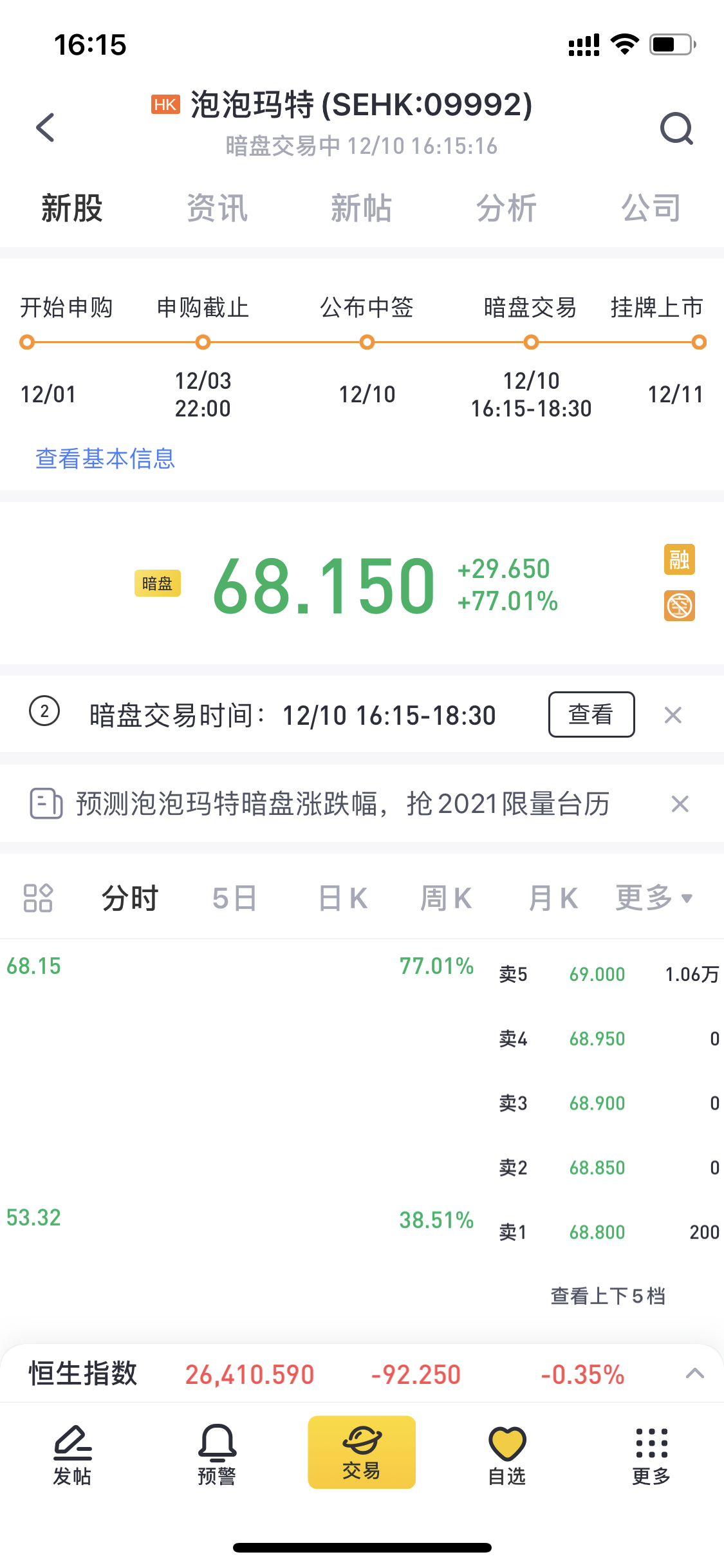The image size is (724, 1568).
Task: Tap the 12/11 listing date
Action: pyautogui.click(x=676, y=394)
